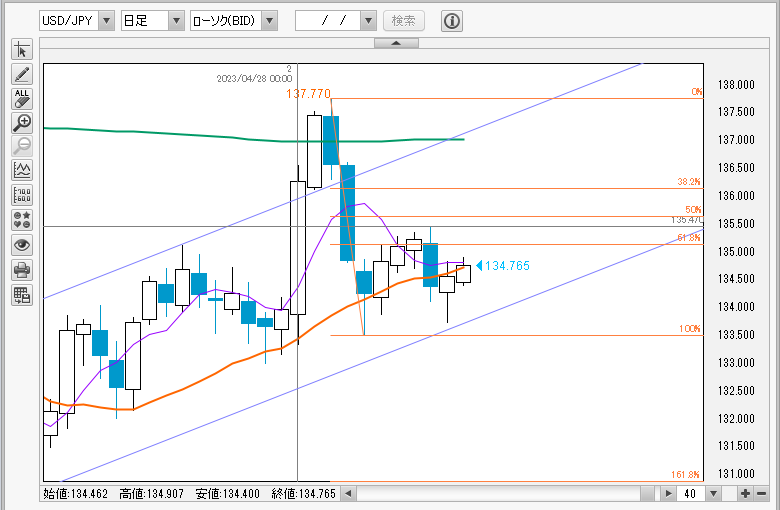Click the current price label 134.765
780x510 pixels.
tap(507, 266)
